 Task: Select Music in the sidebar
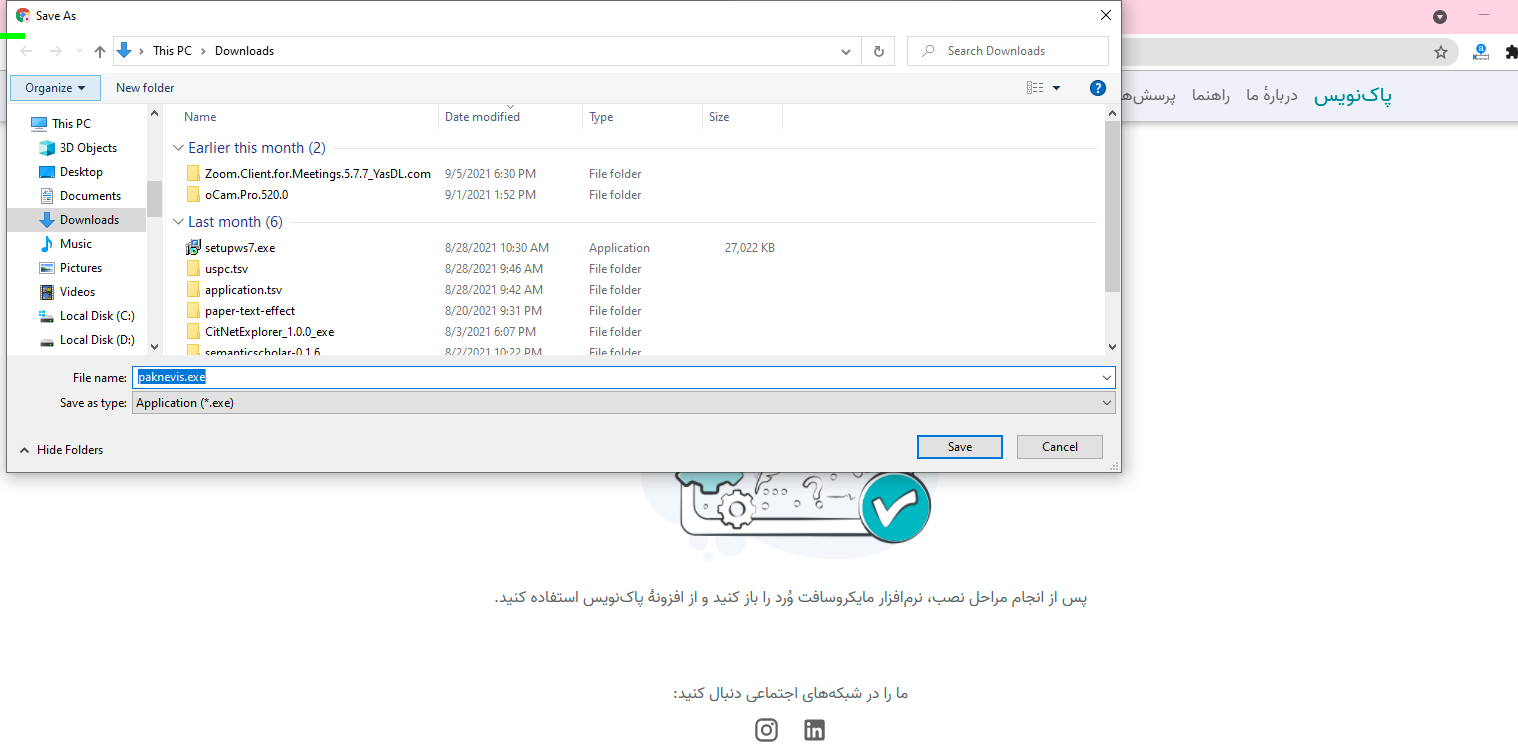click(x=76, y=244)
